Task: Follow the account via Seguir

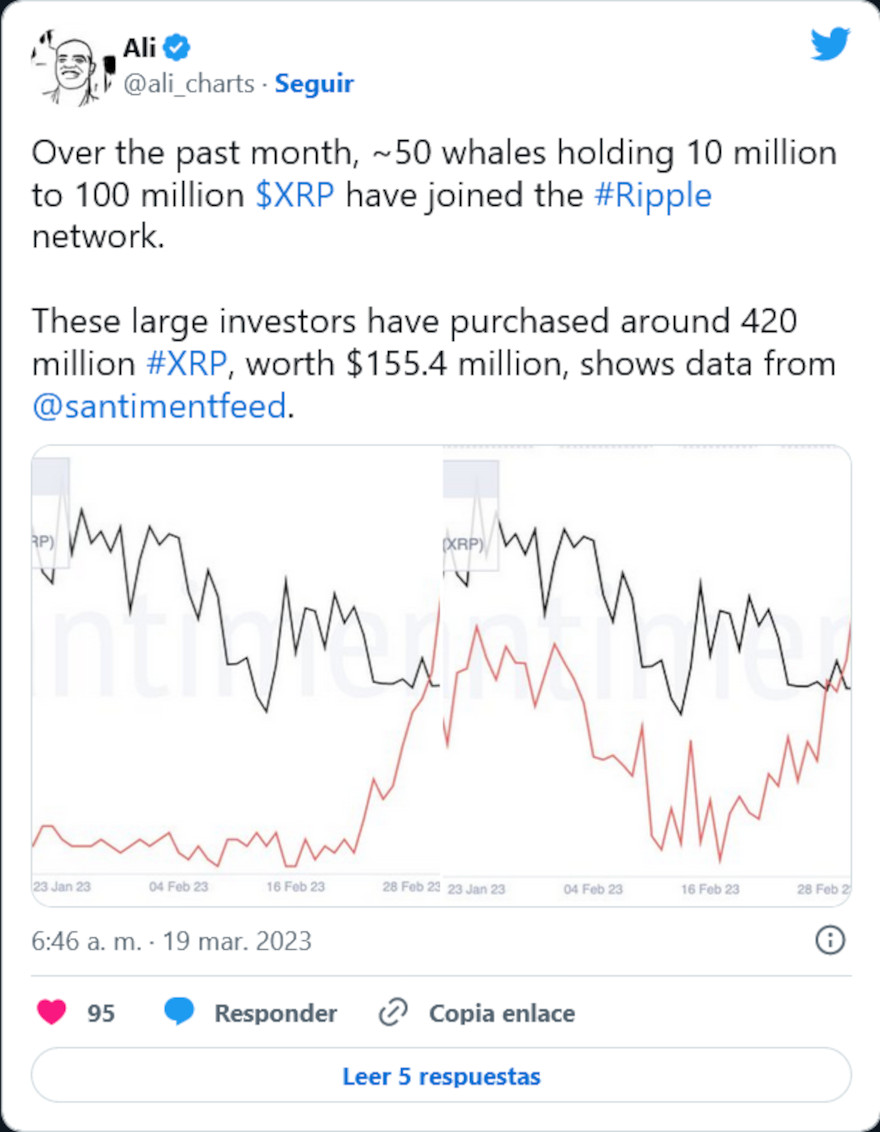Action: (314, 84)
